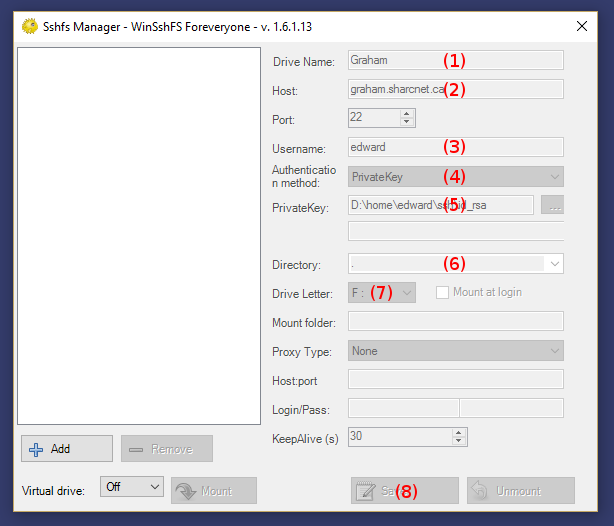Expand the Authentication method dropdown
The image size is (614, 526).
point(455,177)
